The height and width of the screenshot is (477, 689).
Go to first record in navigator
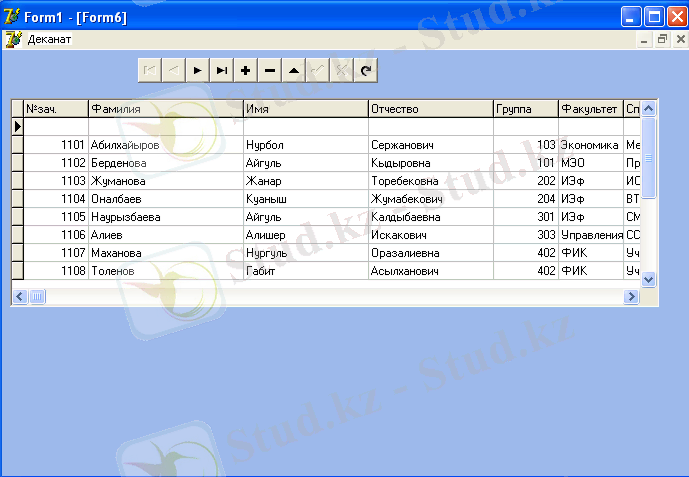[150, 70]
